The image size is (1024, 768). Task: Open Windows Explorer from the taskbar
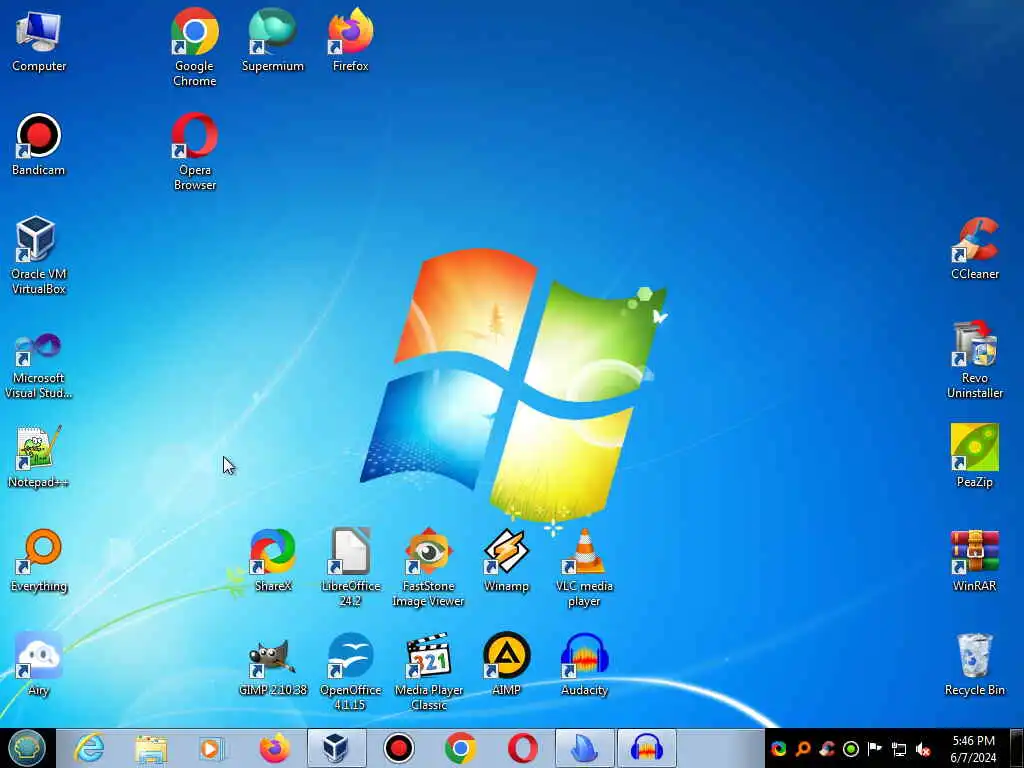(152, 748)
